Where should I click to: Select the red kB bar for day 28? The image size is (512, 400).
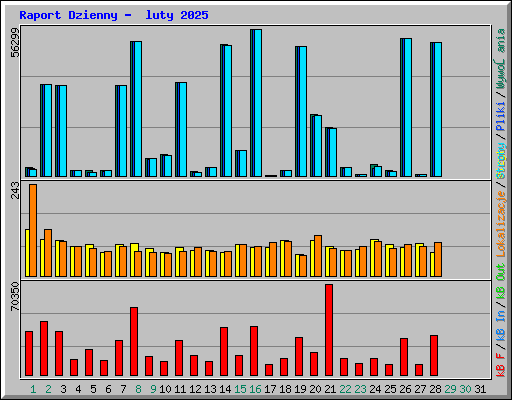[x=434, y=356]
